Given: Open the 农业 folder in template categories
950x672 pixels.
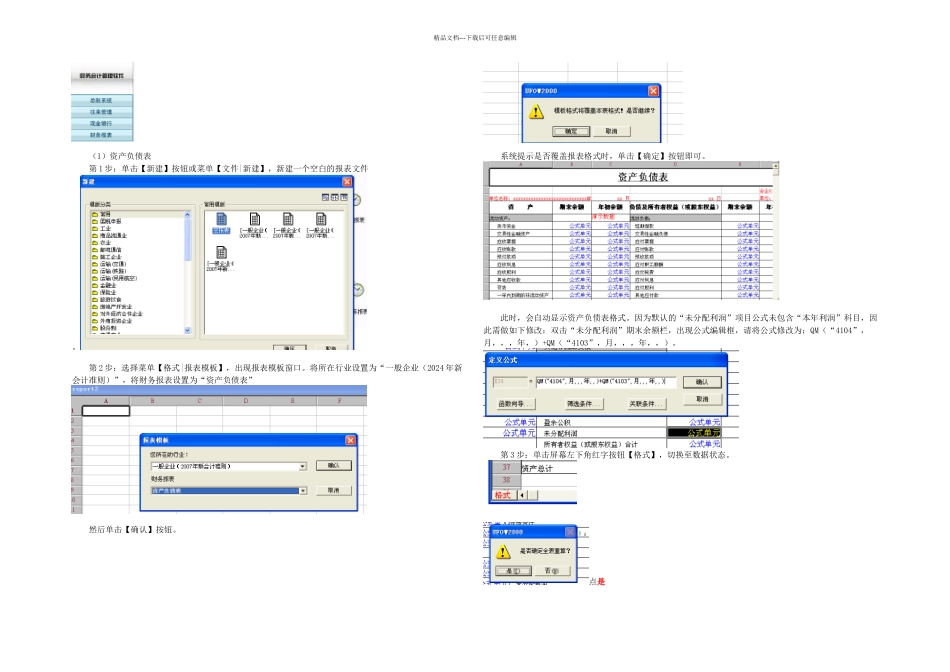Looking at the screenshot, I should pyautogui.click(x=101, y=242).
